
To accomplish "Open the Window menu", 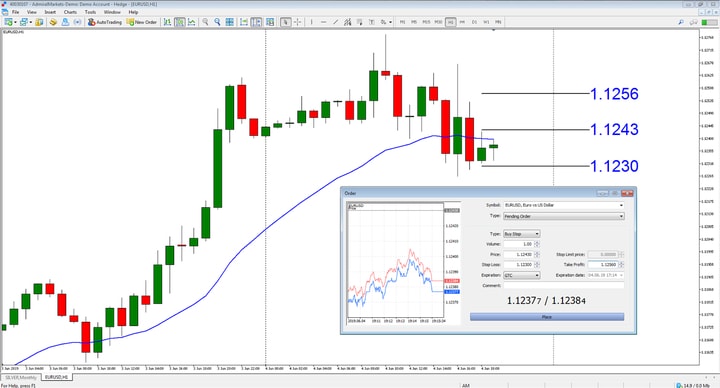I will click(x=112, y=12).
